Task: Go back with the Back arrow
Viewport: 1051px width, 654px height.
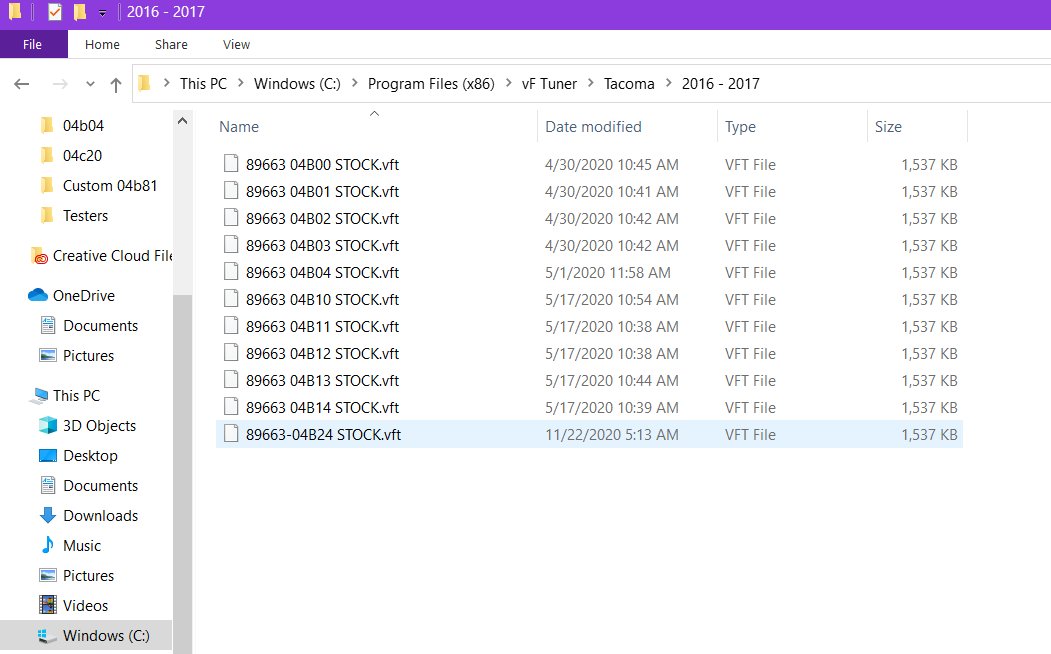Action: [21, 84]
